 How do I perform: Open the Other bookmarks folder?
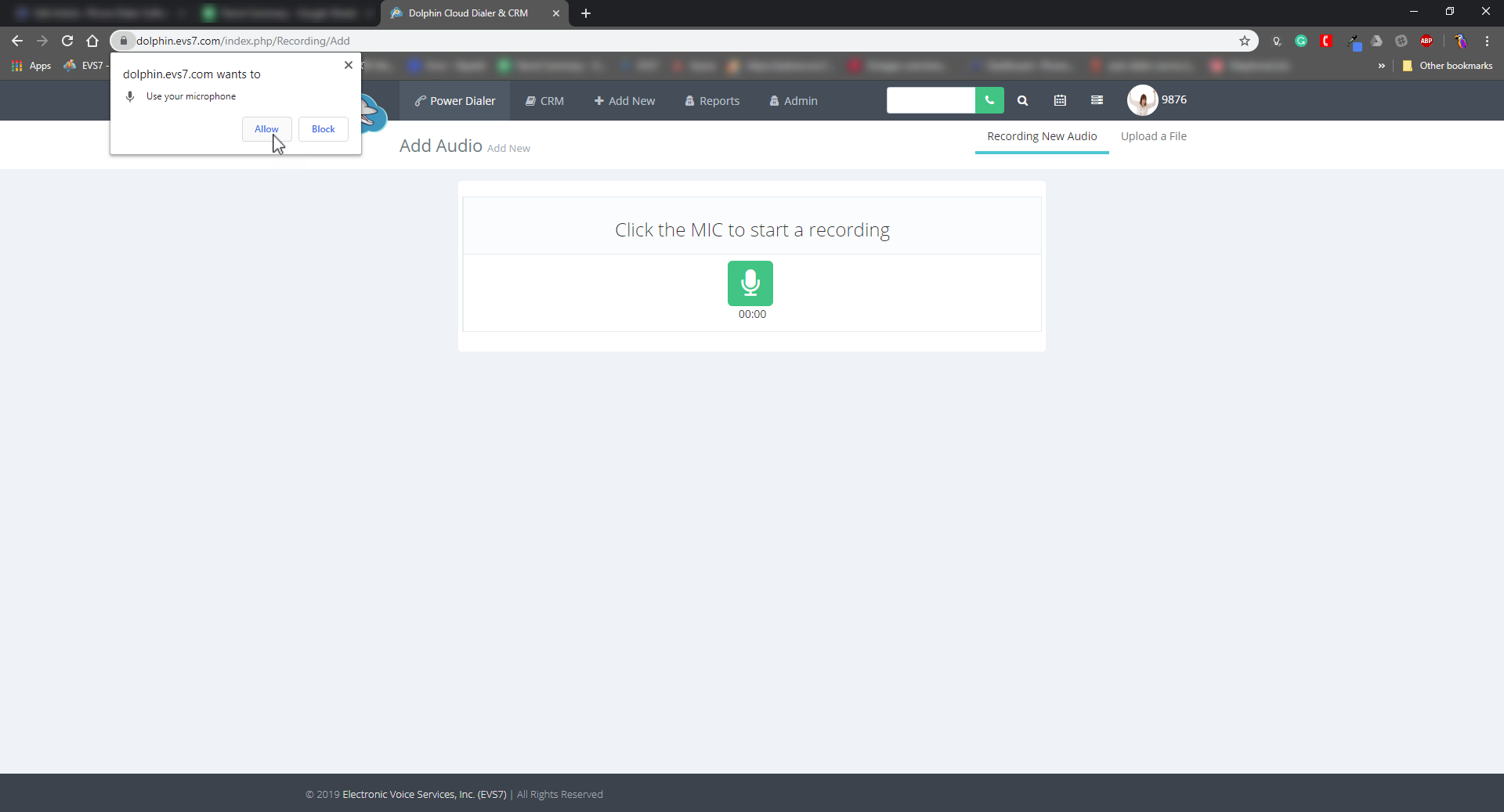1448,66
